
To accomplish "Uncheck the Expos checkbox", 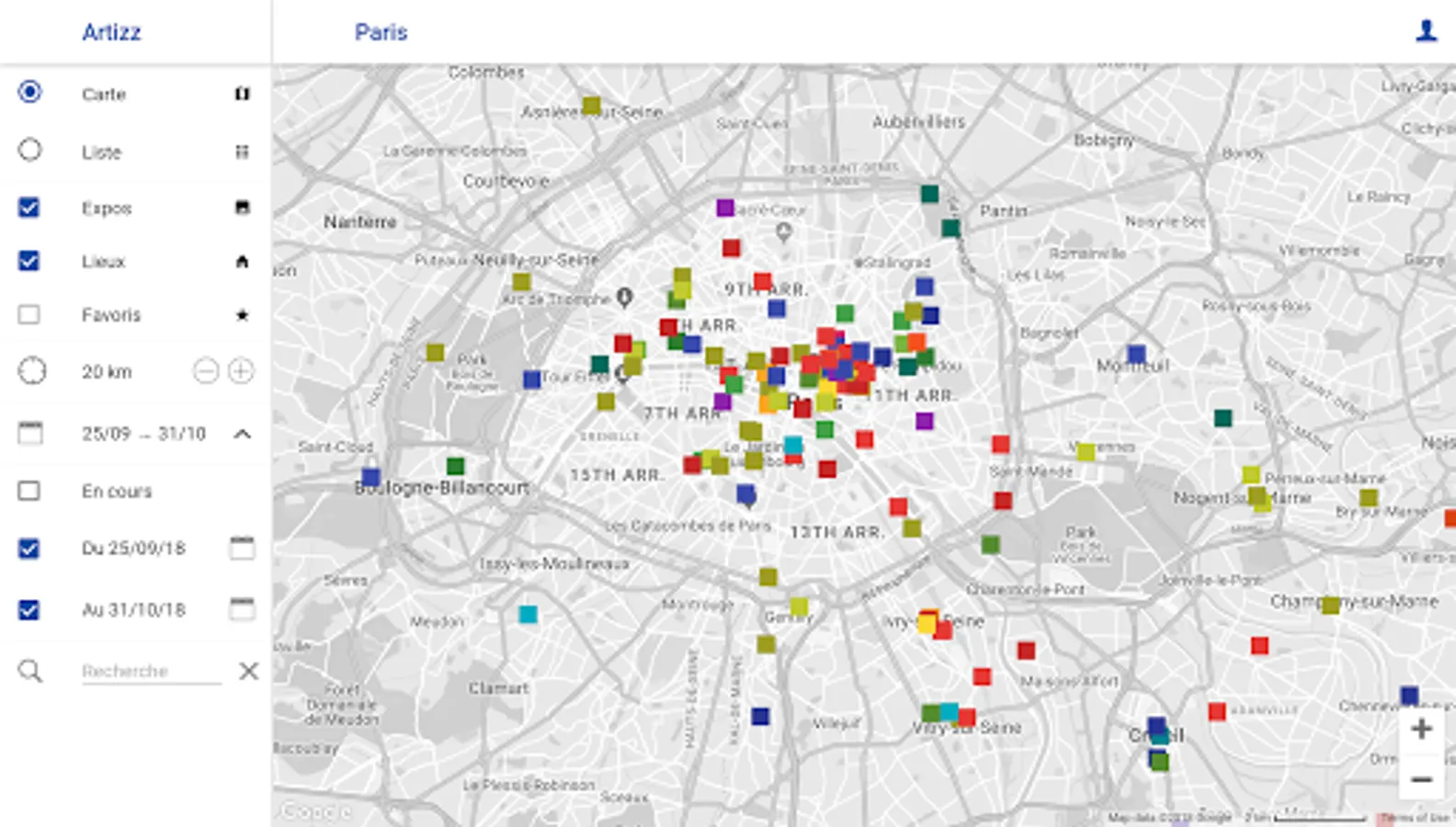I will point(29,207).
